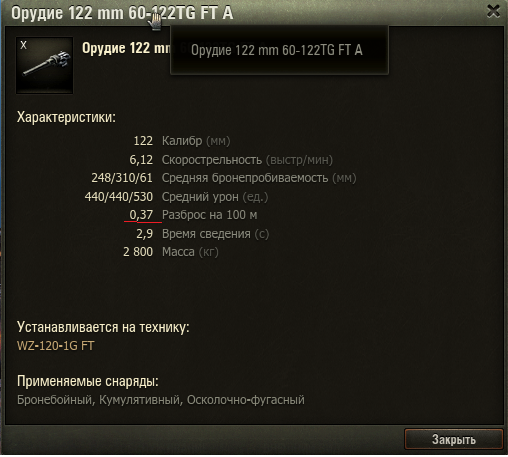The width and height of the screenshot is (508, 457).
Task: Click the Средний урон value 440/440/530
Action: coord(119,197)
